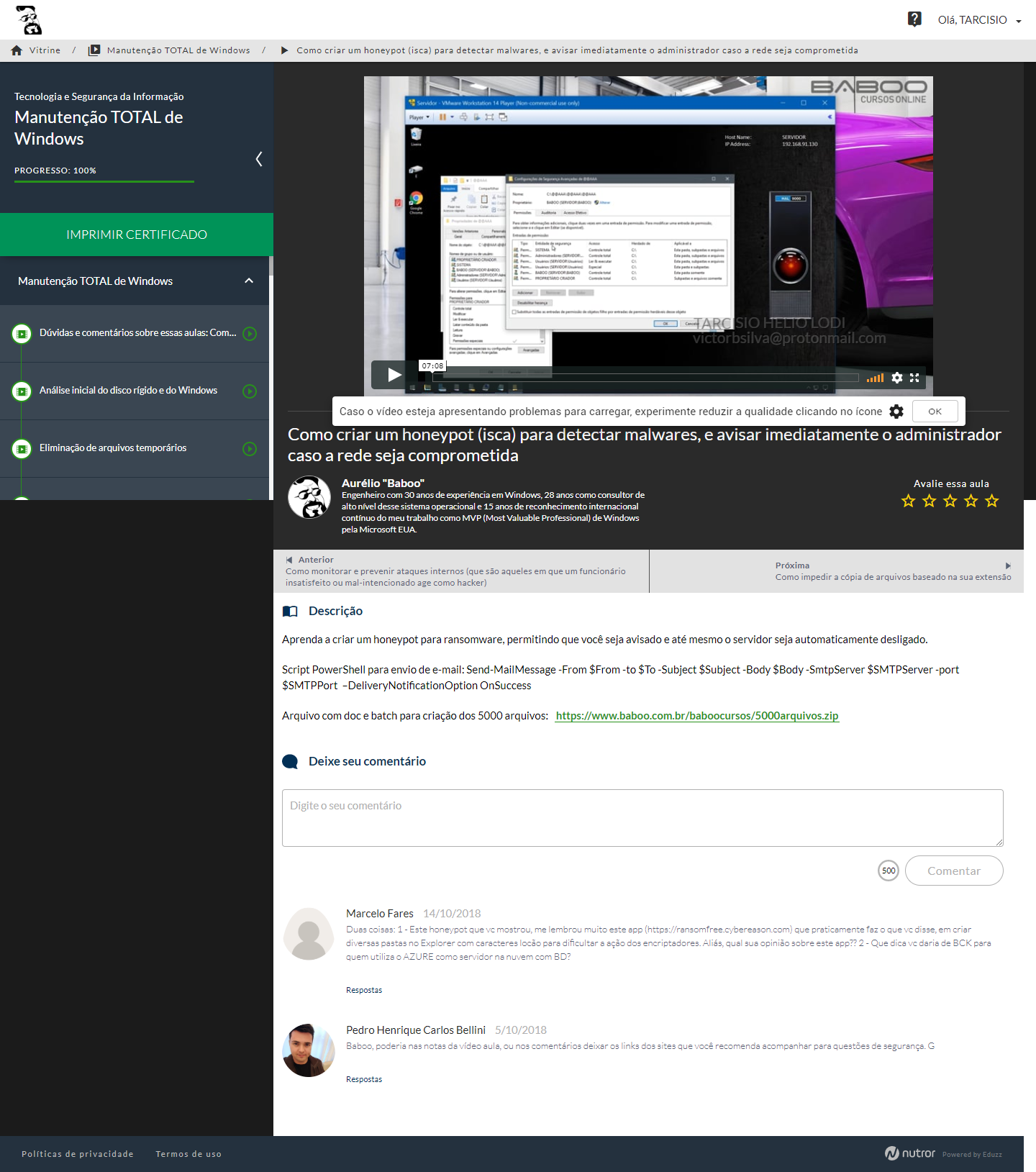This screenshot has height=1172, width=1036.
Task: Open video quality settings gear
Action: (896, 378)
